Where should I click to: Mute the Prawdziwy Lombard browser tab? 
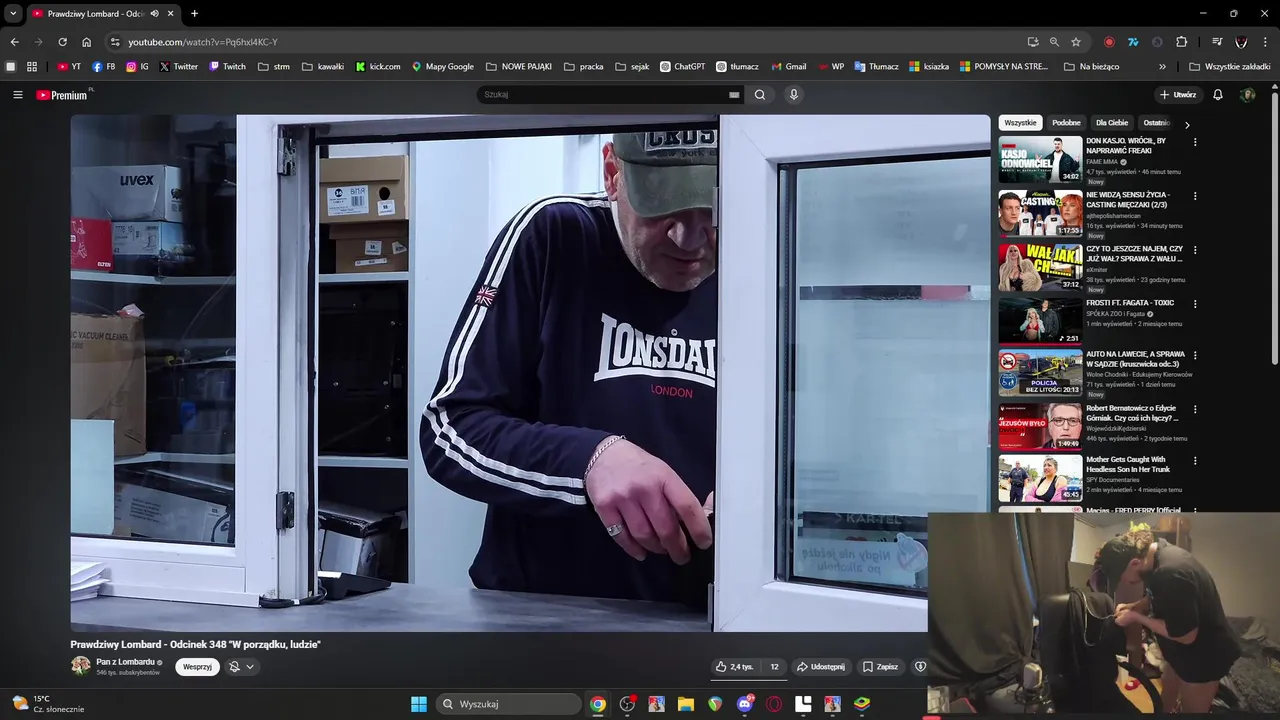[154, 14]
